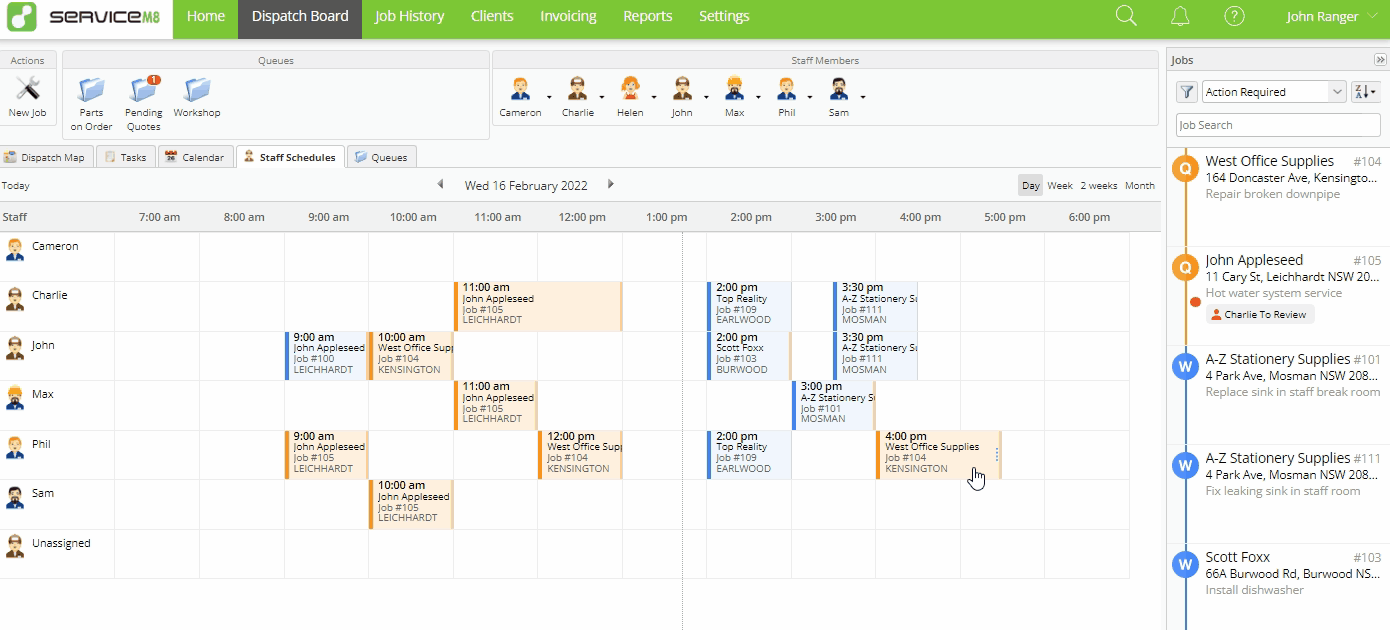Open the notifications bell
This screenshot has width=1390, height=630.
click(x=1180, y=17)
